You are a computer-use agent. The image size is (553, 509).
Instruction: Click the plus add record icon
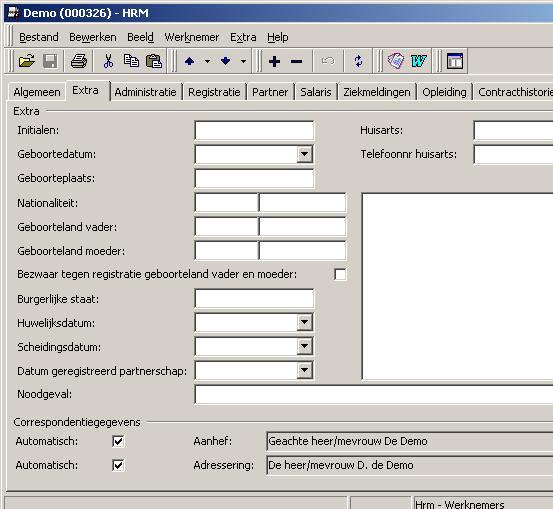point(274,61)
